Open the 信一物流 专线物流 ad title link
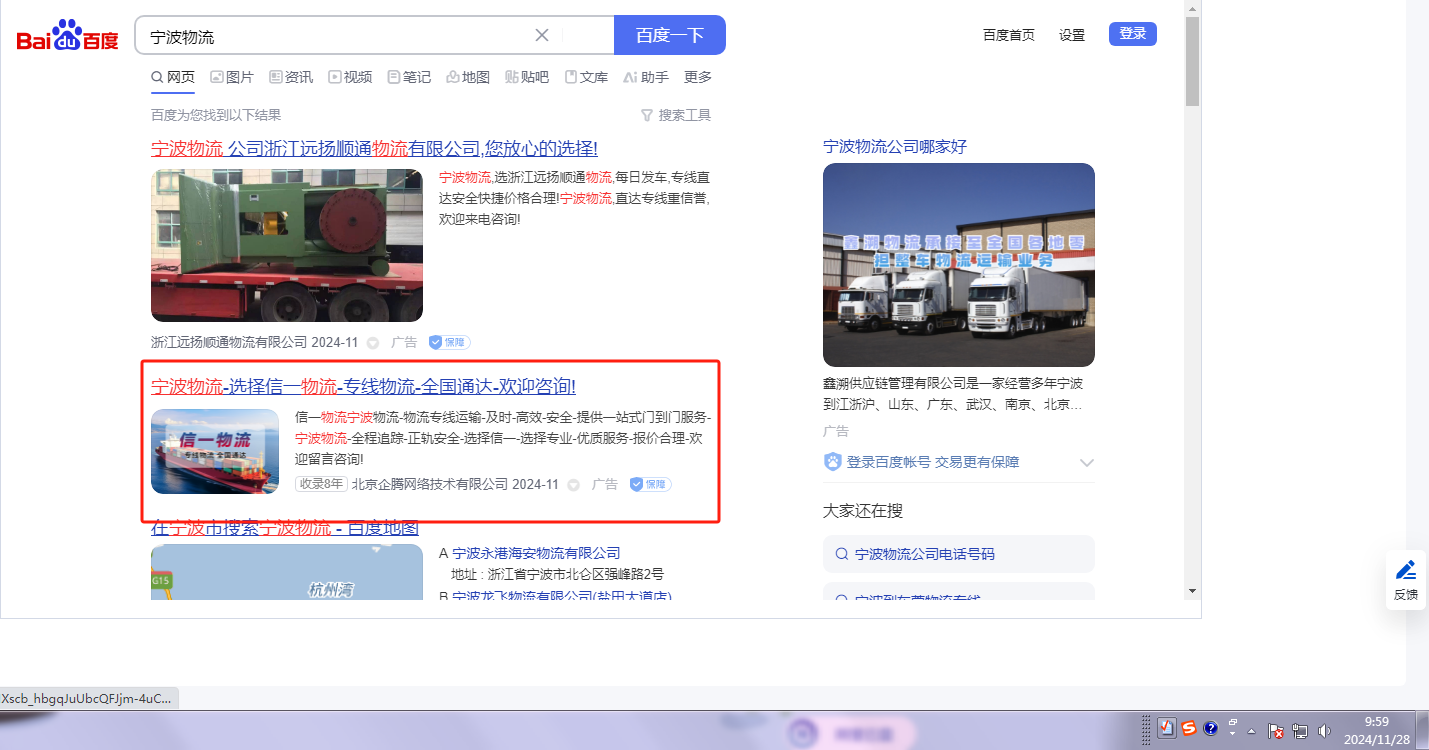Image resolution: width=1429 pixels, height=750 pixels. 363,387
